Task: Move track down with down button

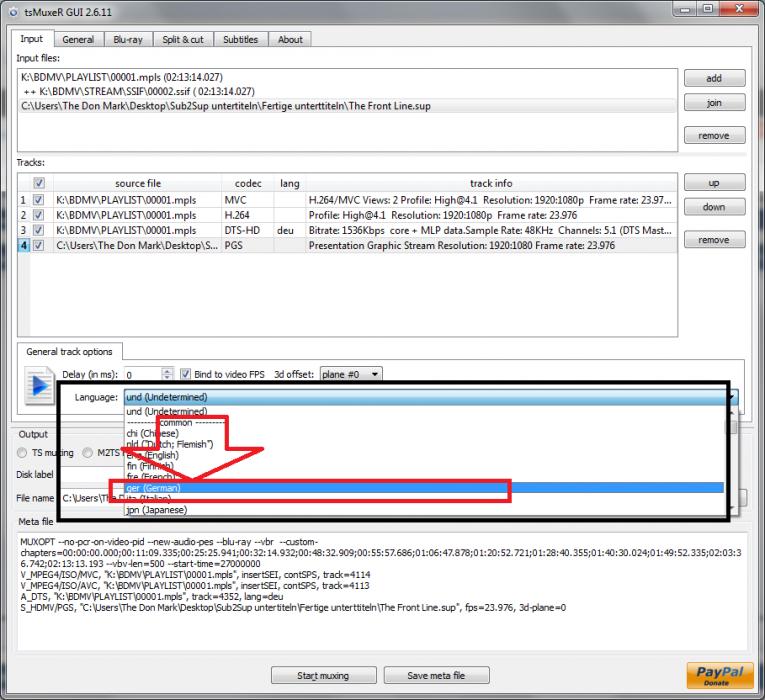Action: pos(714,207)
